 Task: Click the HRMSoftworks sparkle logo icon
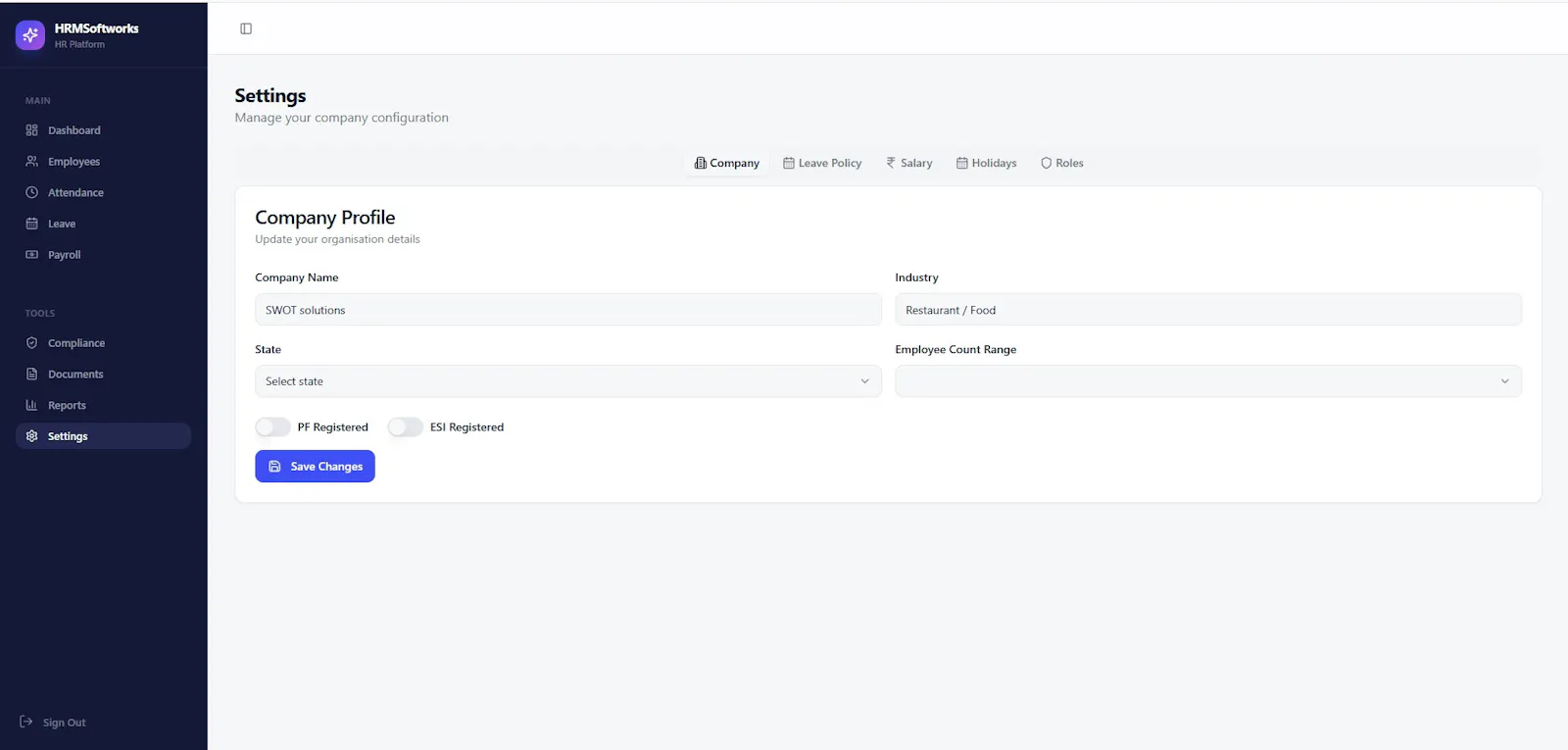pyautogui.click(x=30, y=35)
